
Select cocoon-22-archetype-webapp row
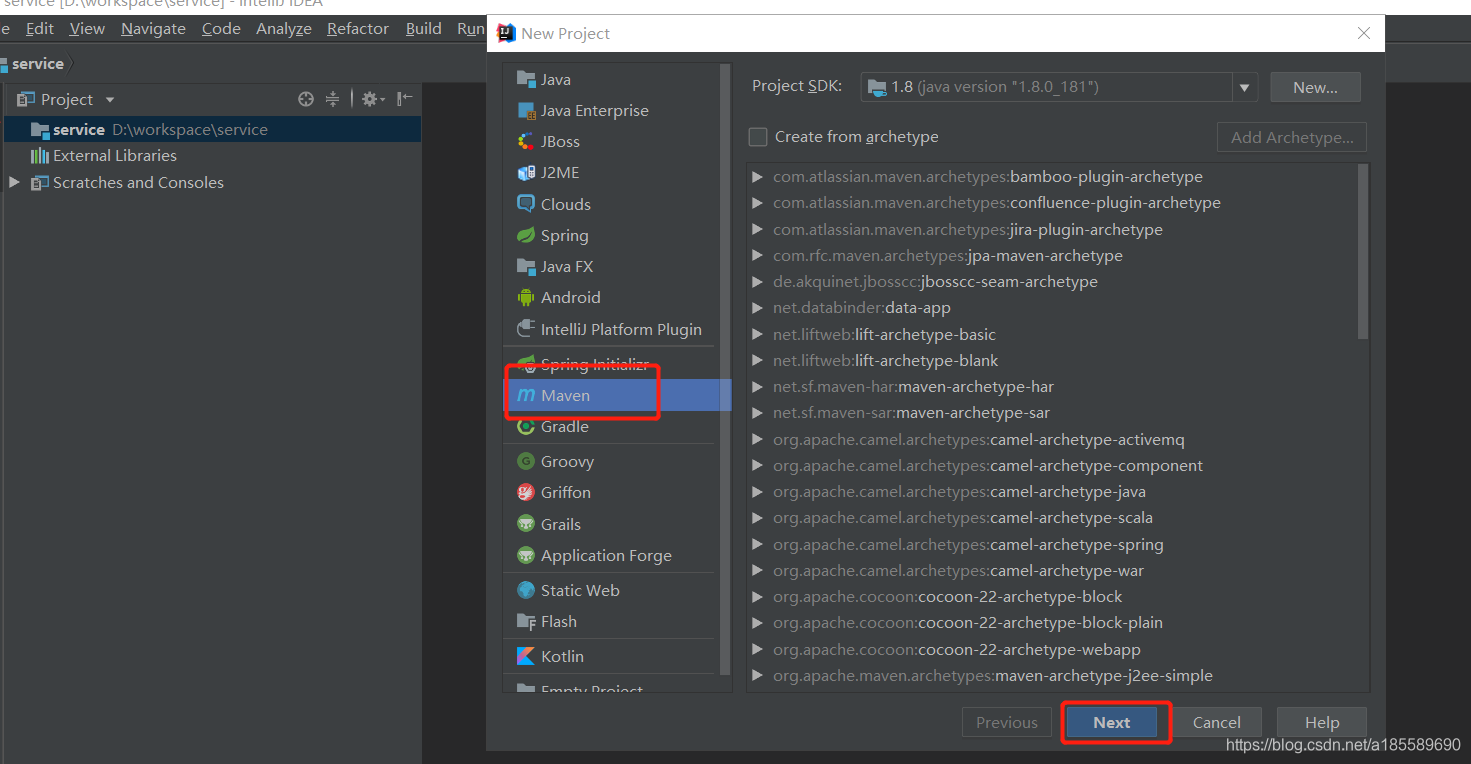[1052, 649]
